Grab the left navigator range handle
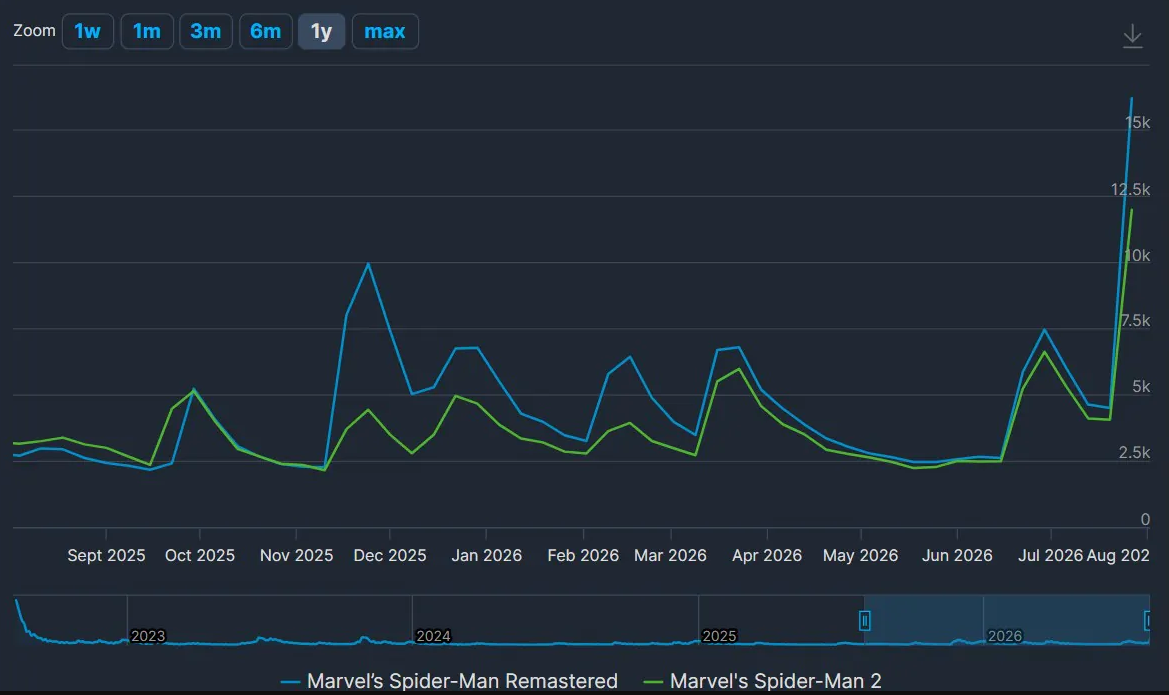Image resolution: width=1169 pixels, height=695 pixels. [x=865, y=620]
